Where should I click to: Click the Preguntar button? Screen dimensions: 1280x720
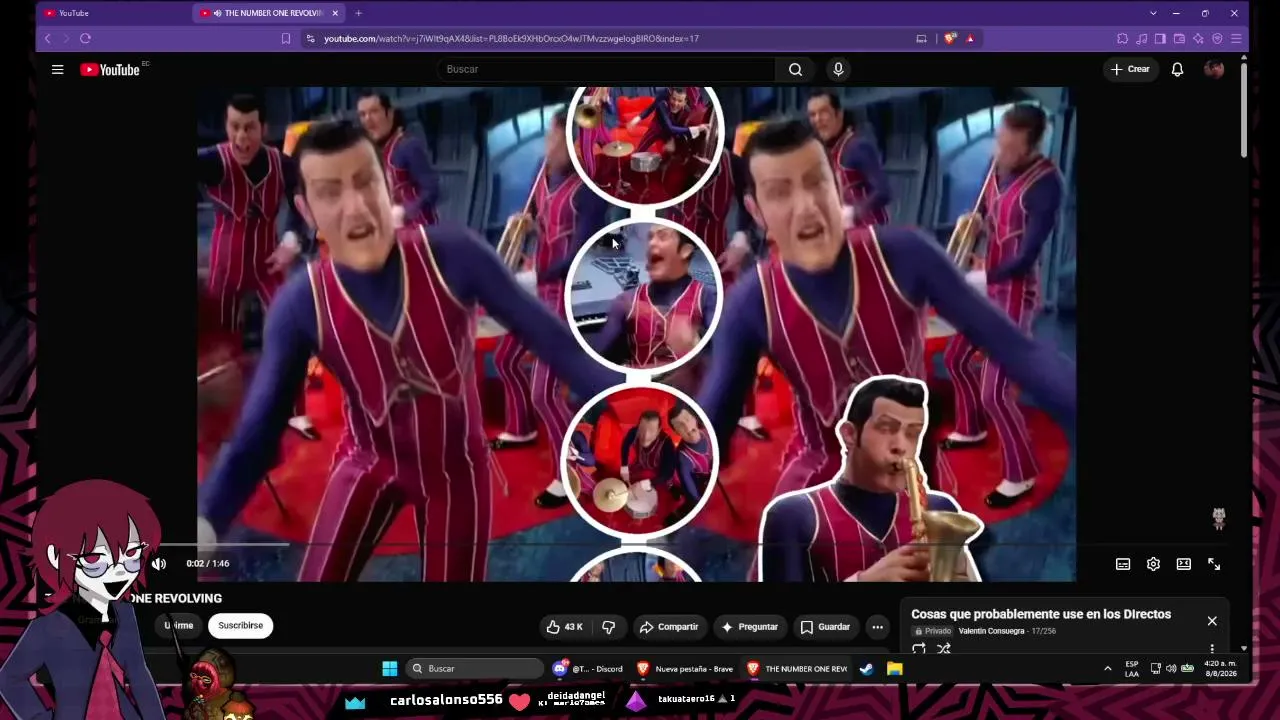click(749, 627)
